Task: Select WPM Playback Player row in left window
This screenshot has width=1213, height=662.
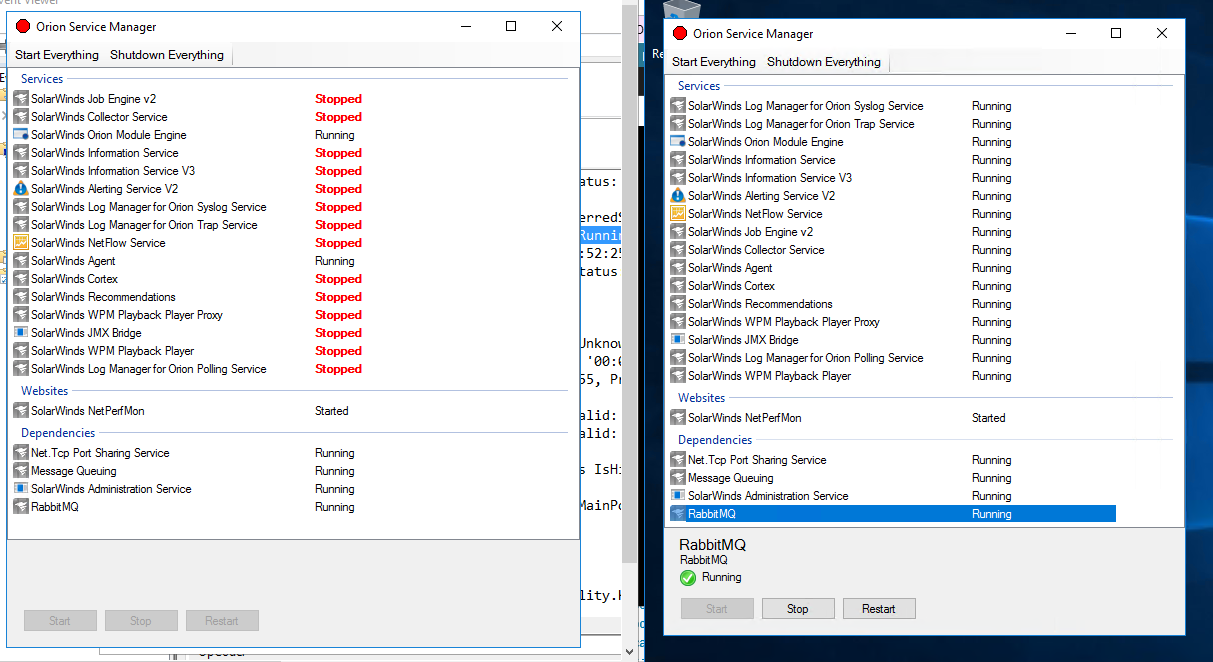Action: point(235,351)
